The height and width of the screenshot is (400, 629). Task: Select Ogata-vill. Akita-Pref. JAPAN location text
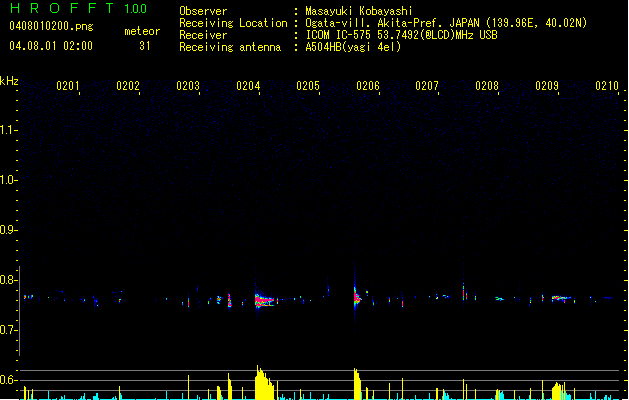click(446, 23)
